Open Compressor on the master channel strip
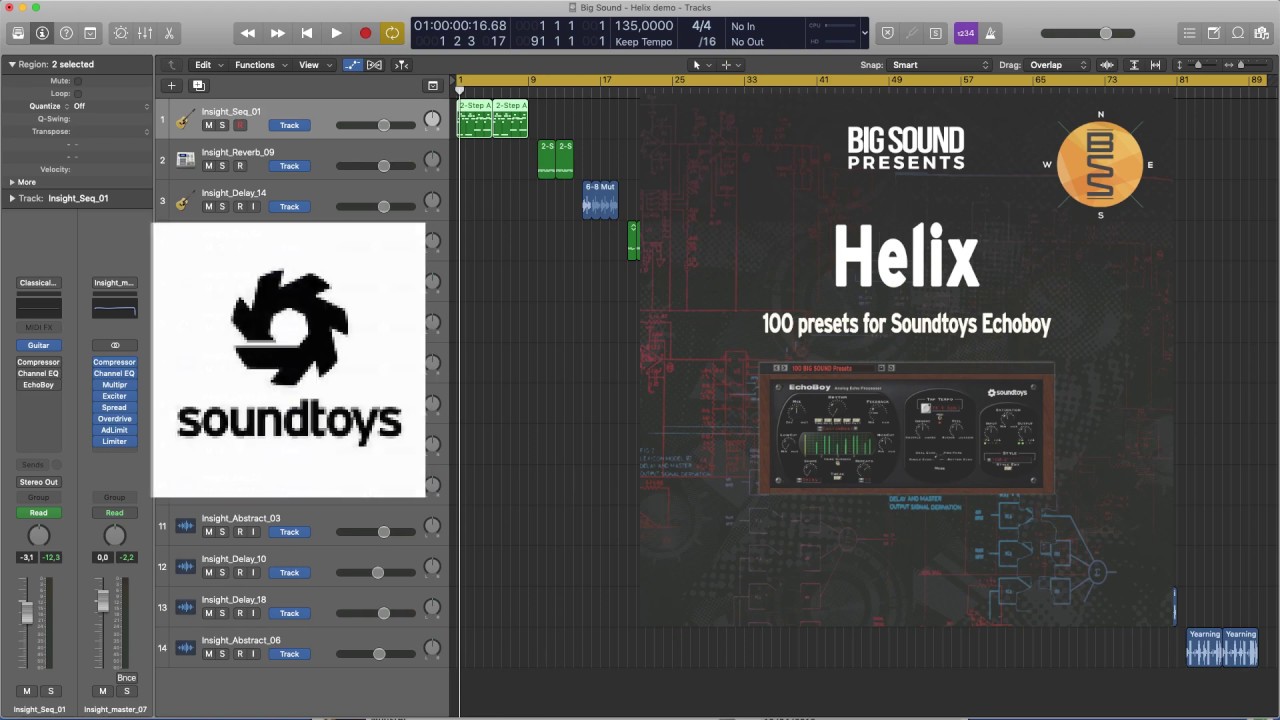1280x720 pixels. [x=114, y=362]
